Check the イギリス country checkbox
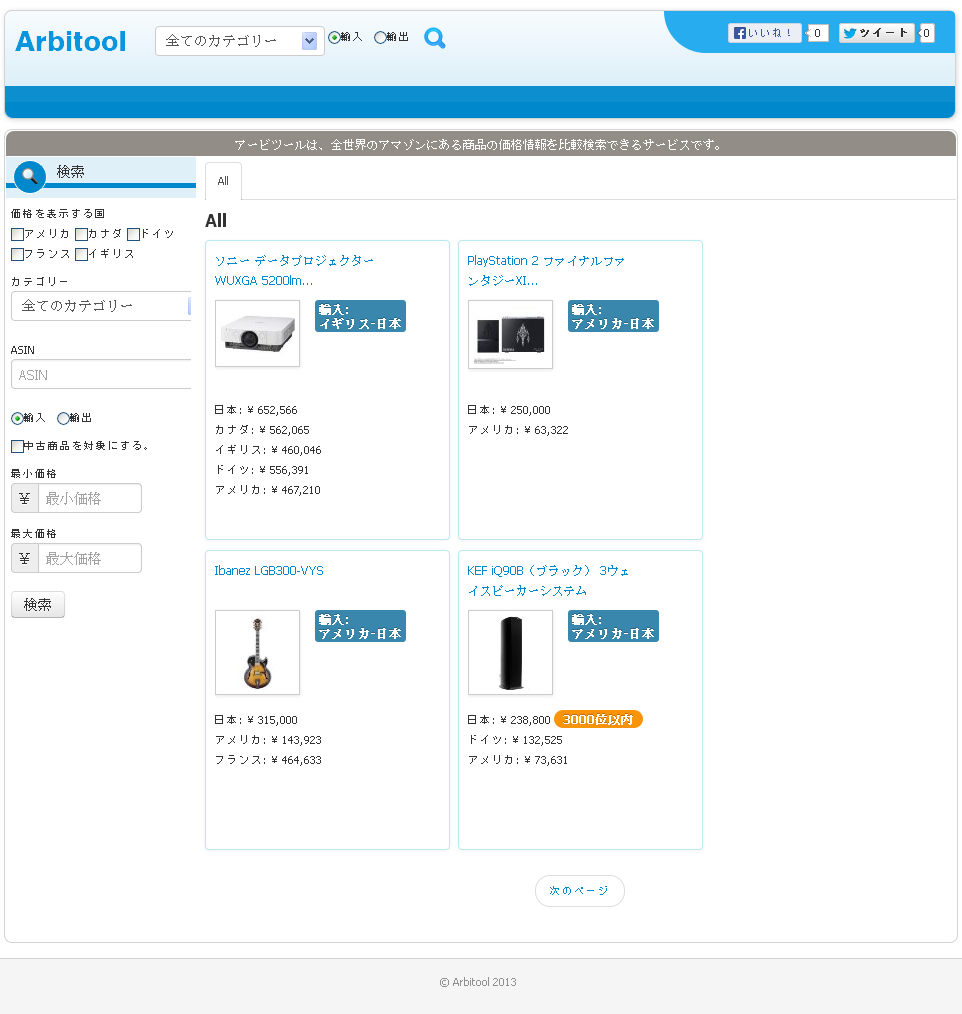 point(81,254)
